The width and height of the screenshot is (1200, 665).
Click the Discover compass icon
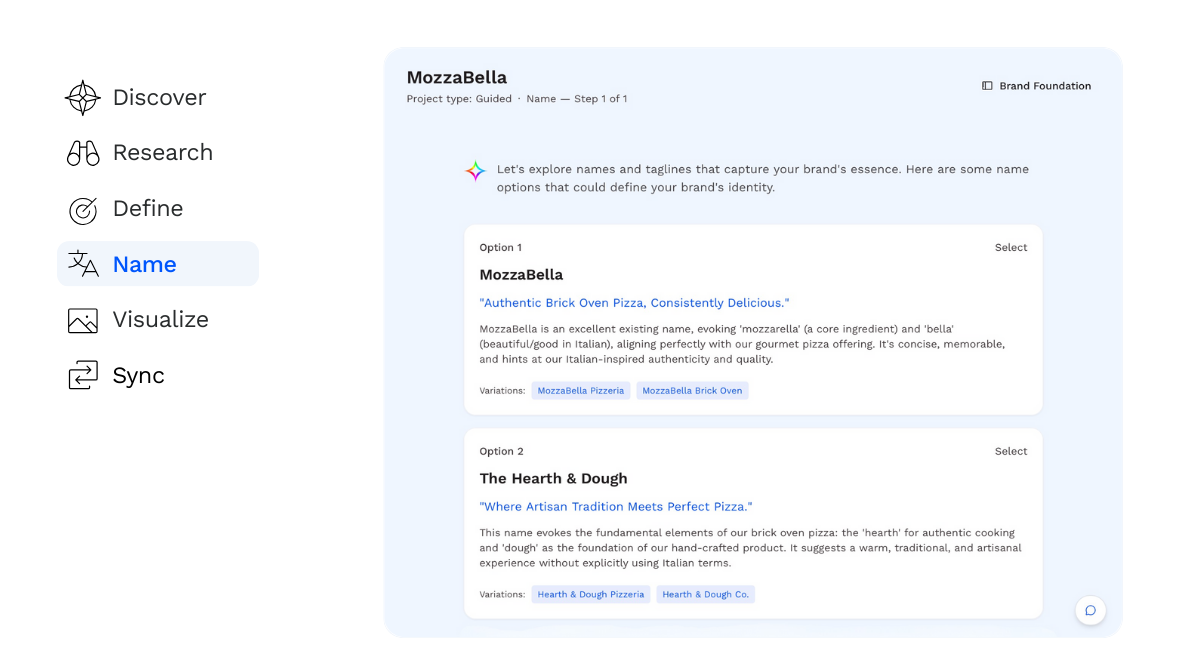pos(83,98)
